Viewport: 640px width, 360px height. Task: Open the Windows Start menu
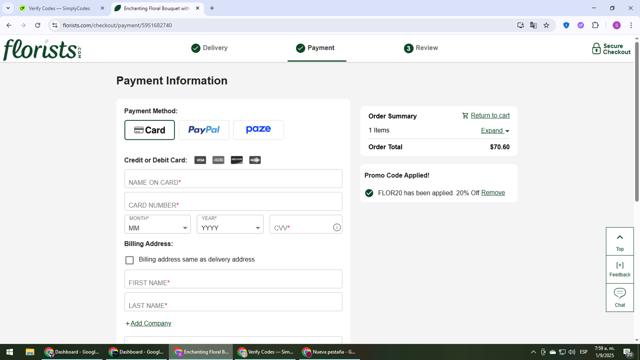pos(9,352)
